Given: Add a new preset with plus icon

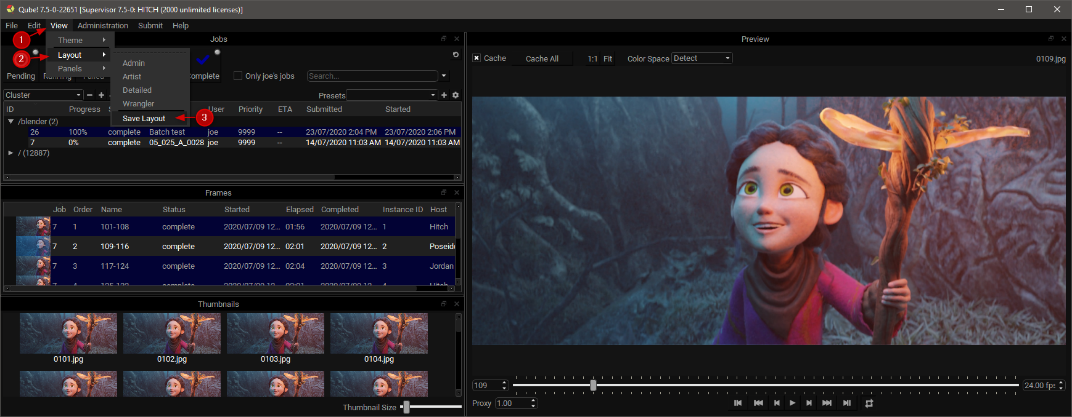Looking at the screenshot, I should [445, 95].
